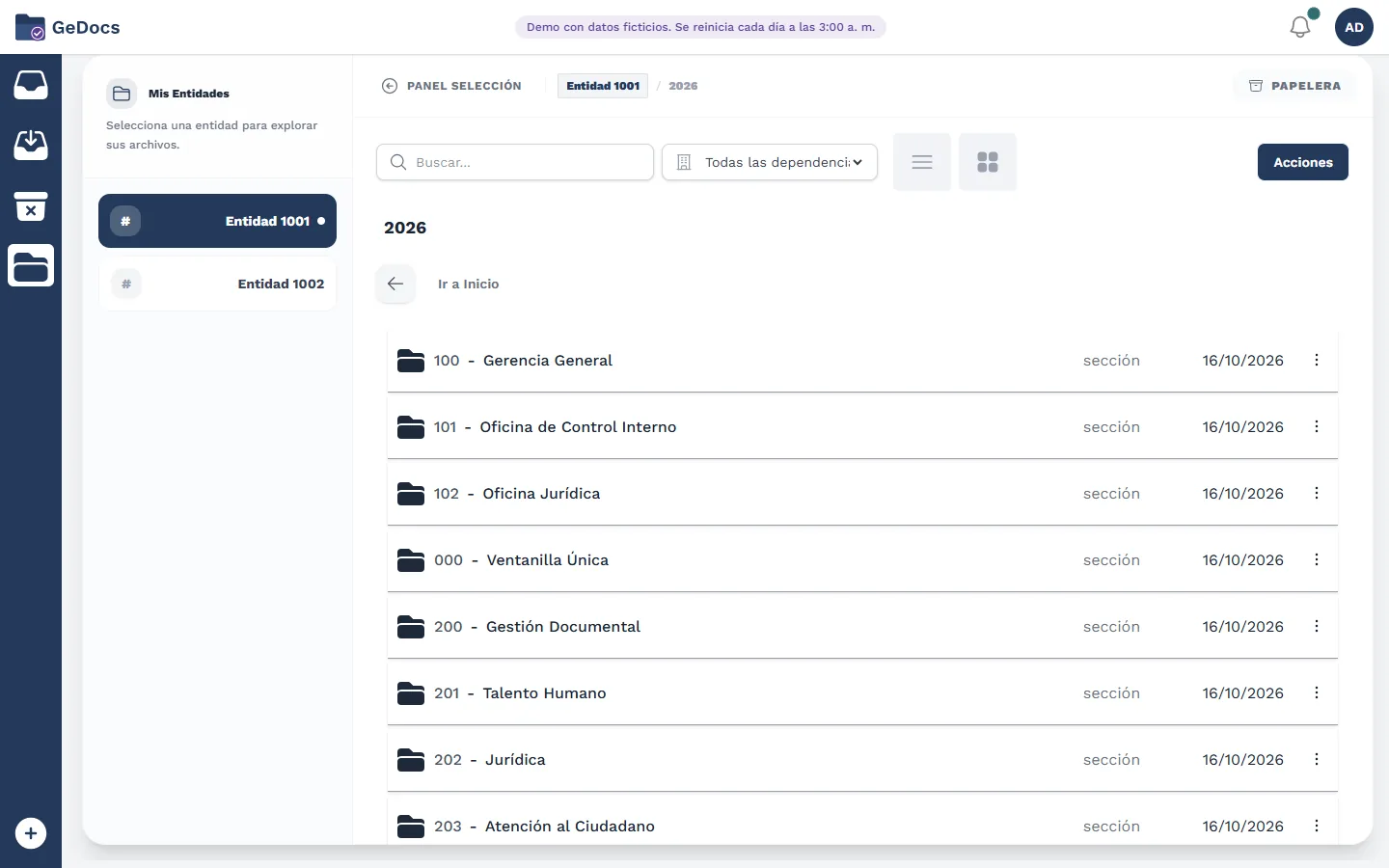This screenshot has width=1389, height=868.
Task: Open options menu for 000 - Ventanilla Única
Action: [1317, 559]
